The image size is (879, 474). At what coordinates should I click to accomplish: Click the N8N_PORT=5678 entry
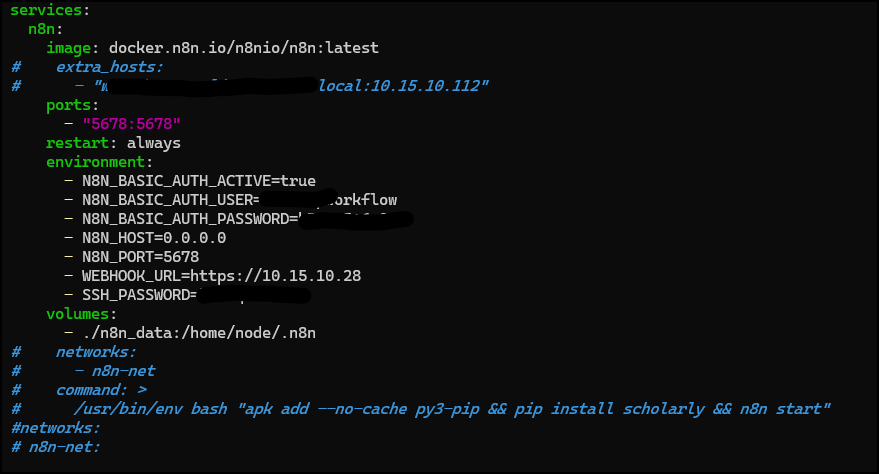click(x=140, y=257)
